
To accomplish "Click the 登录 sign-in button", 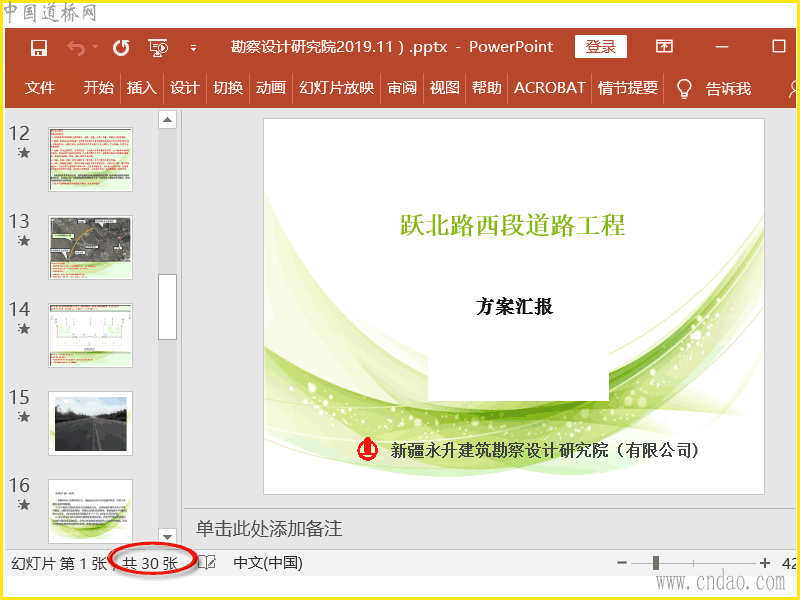I will 601,47.
